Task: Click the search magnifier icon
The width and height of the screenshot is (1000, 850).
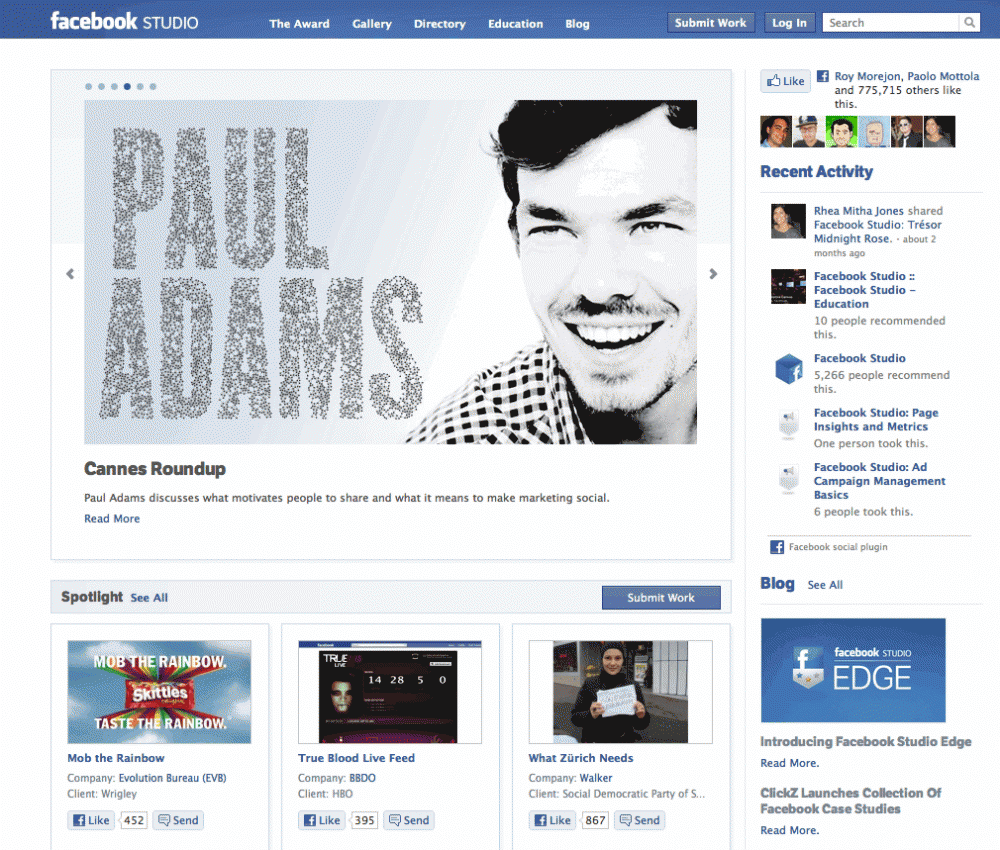Action: [x=969, y=23]
